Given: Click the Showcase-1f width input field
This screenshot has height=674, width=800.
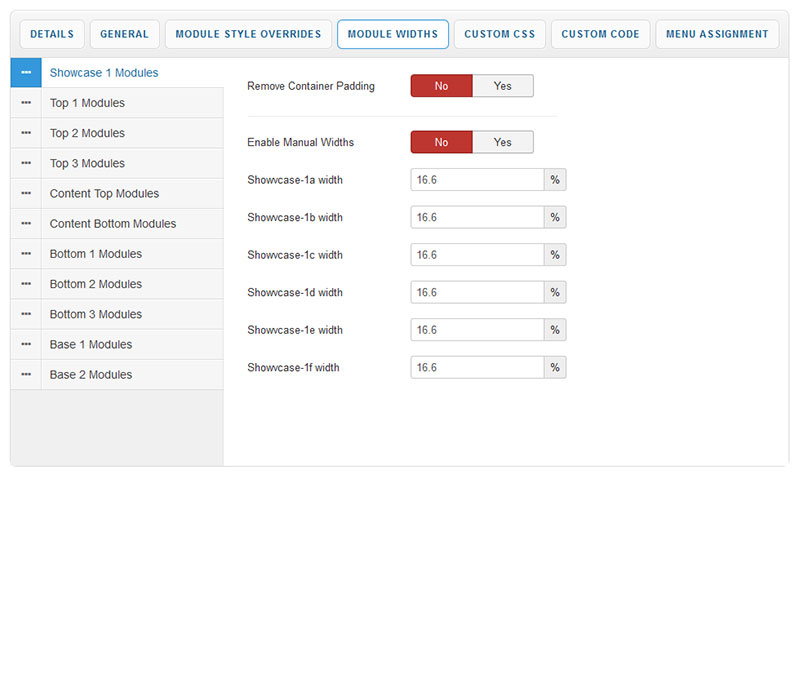Looking at the screenshot, I should coord(477,367).
